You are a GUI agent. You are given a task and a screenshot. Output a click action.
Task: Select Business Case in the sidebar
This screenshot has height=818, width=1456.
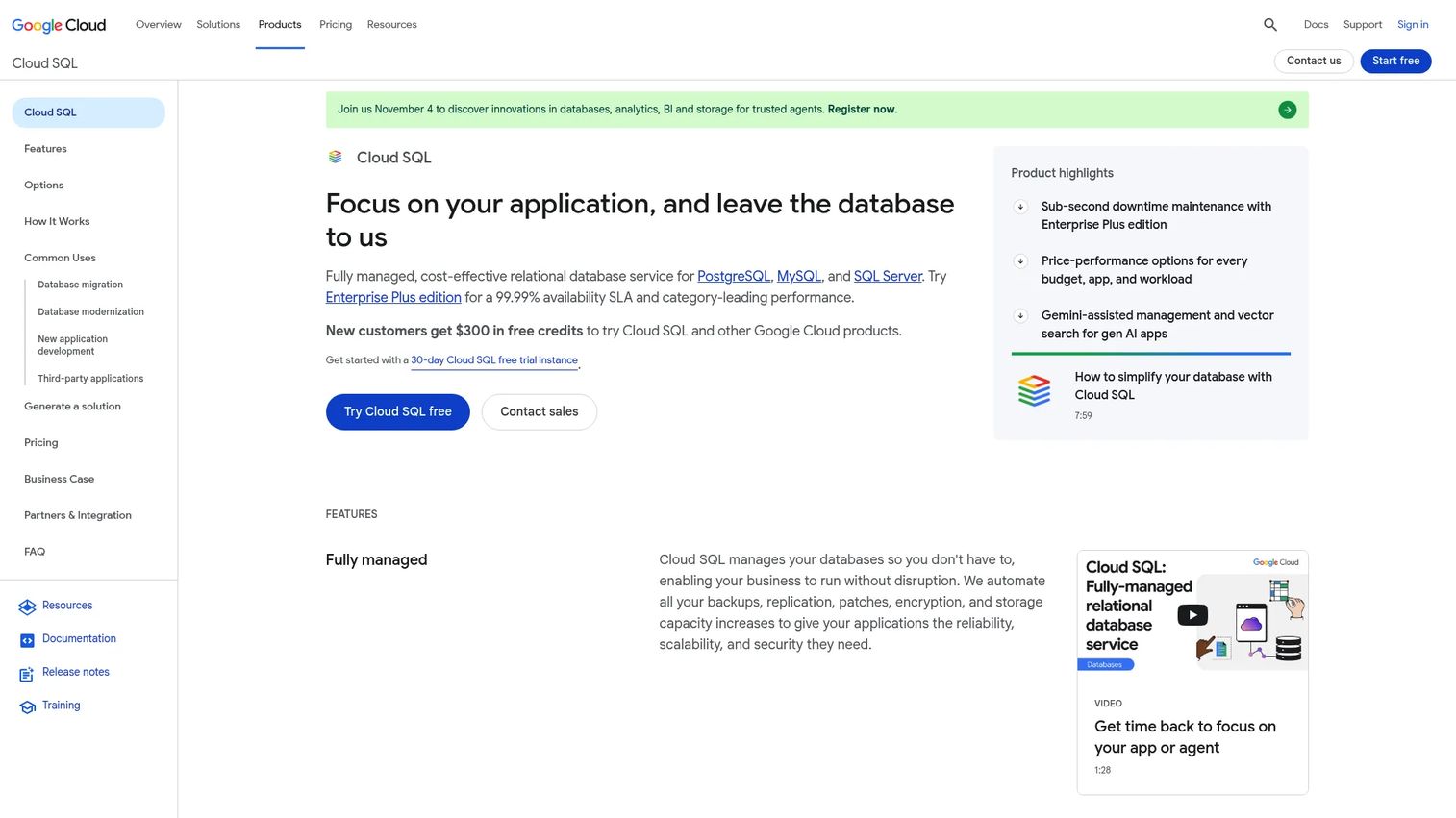[x=59, y=480]
